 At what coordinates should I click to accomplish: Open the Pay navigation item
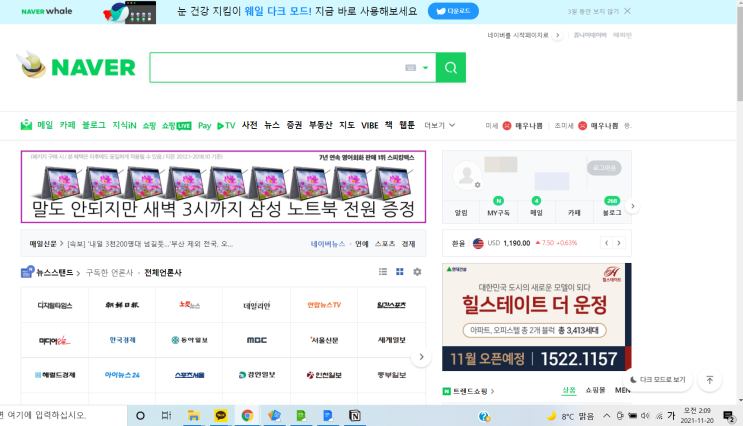(x=204, y=126)
